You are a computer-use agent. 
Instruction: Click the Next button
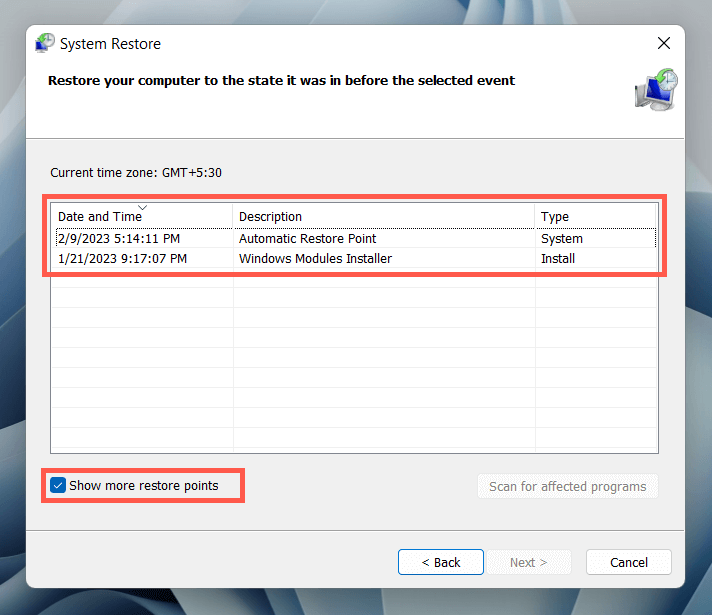tap(529, 562)
